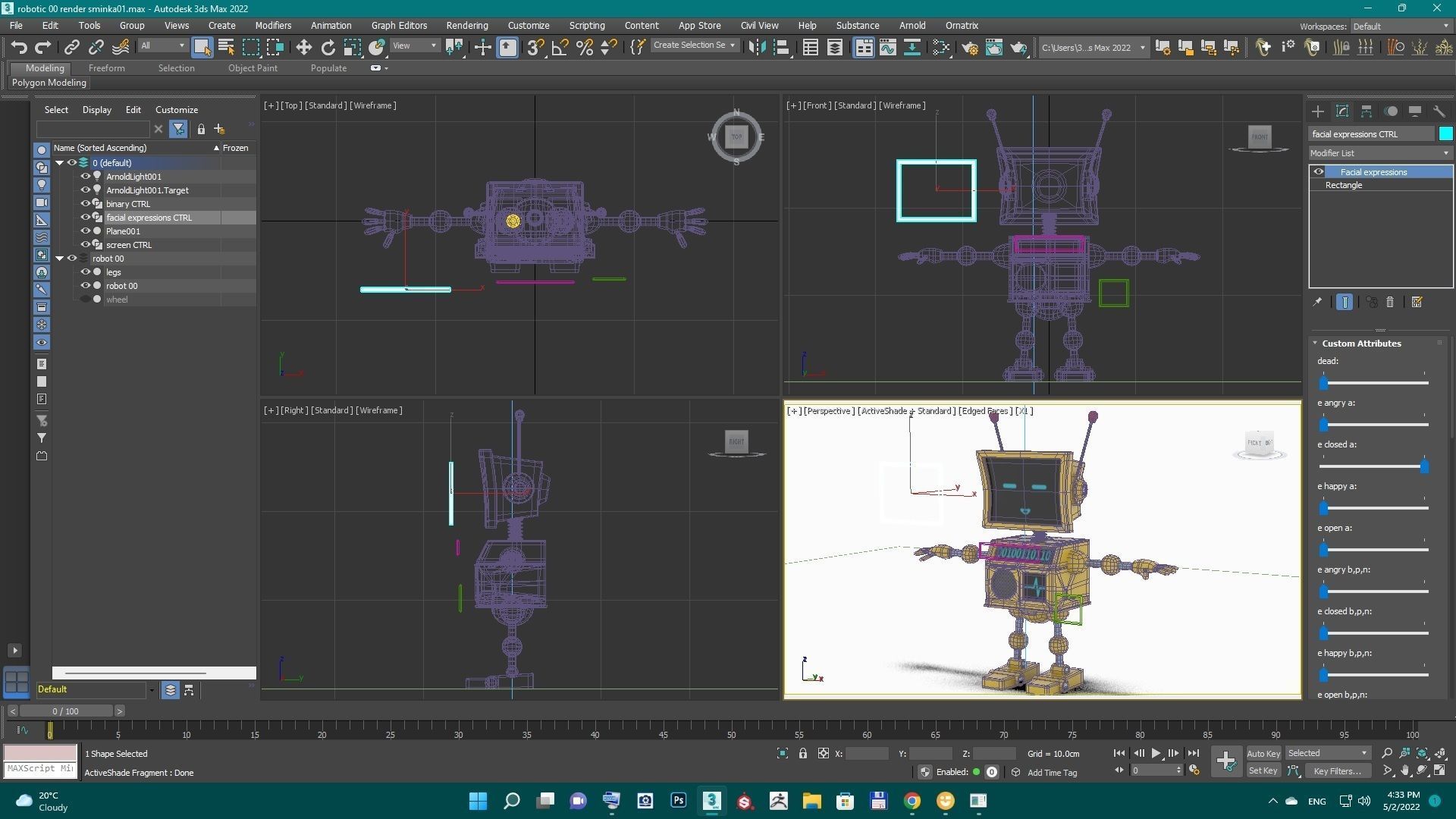This screenshot has height=819, width=1456.
Task: Open the Utilities panel wrench icon
Action: [1439, 111]
